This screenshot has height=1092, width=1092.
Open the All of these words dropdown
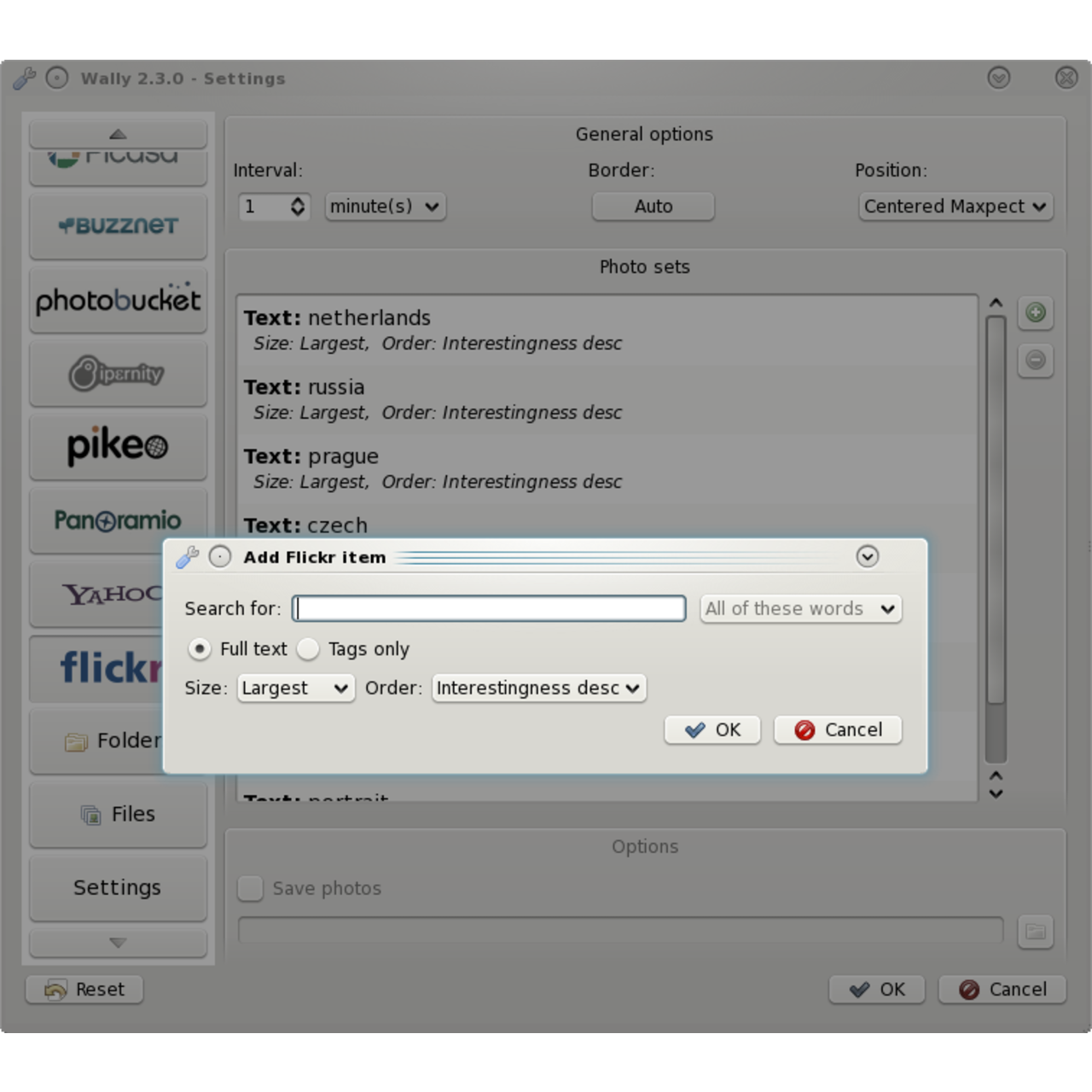point(800,608)
